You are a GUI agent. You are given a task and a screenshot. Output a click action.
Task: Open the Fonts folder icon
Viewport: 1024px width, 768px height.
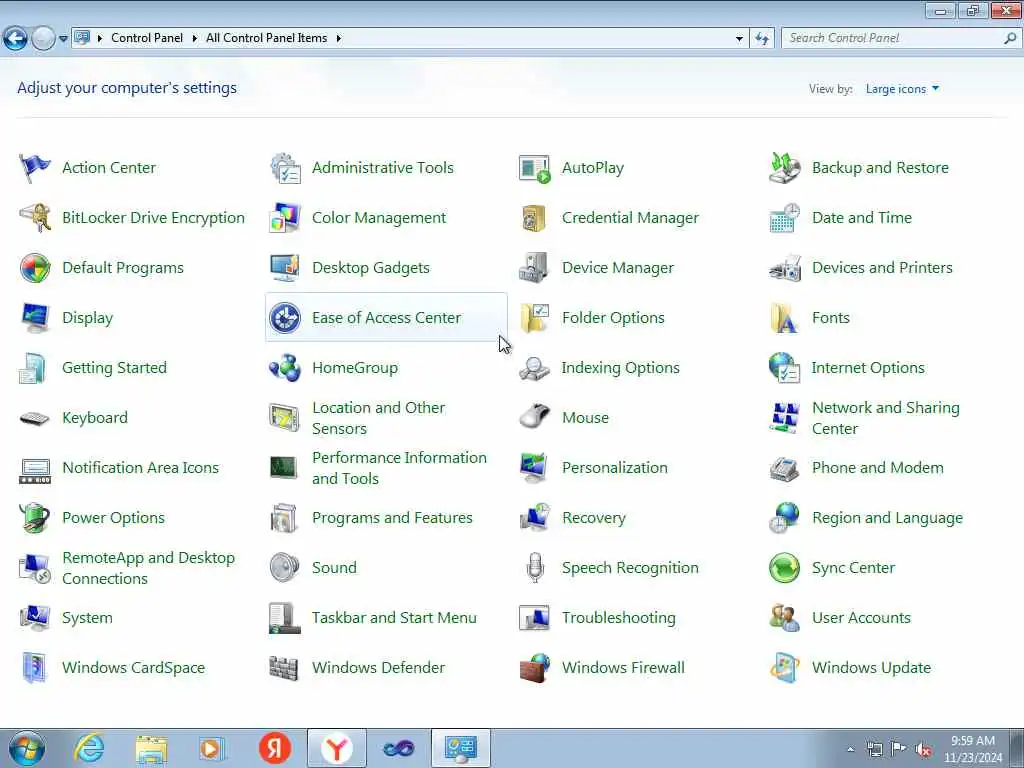click(784, 318)
